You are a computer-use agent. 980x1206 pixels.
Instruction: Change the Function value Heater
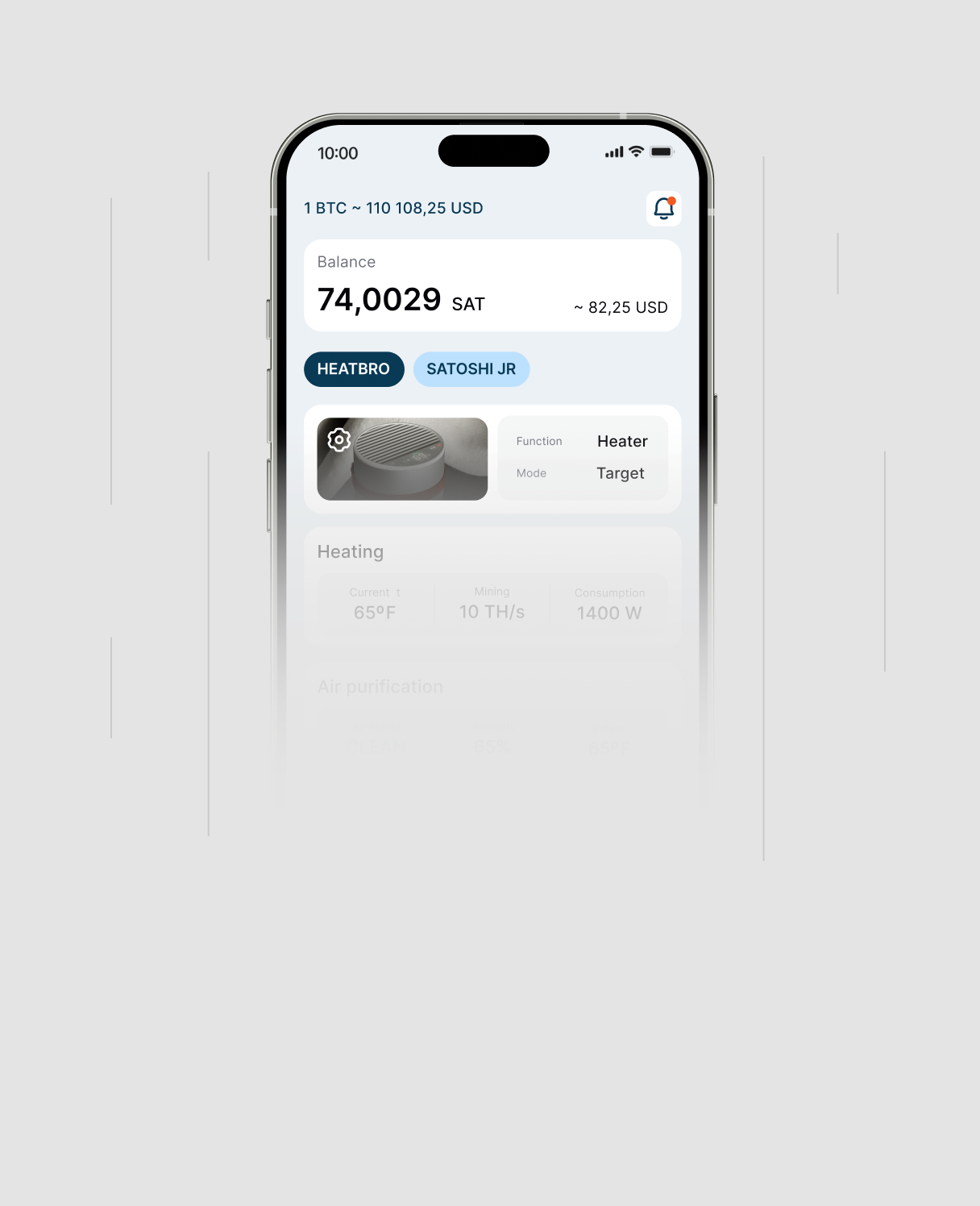(x=622, y=441)
